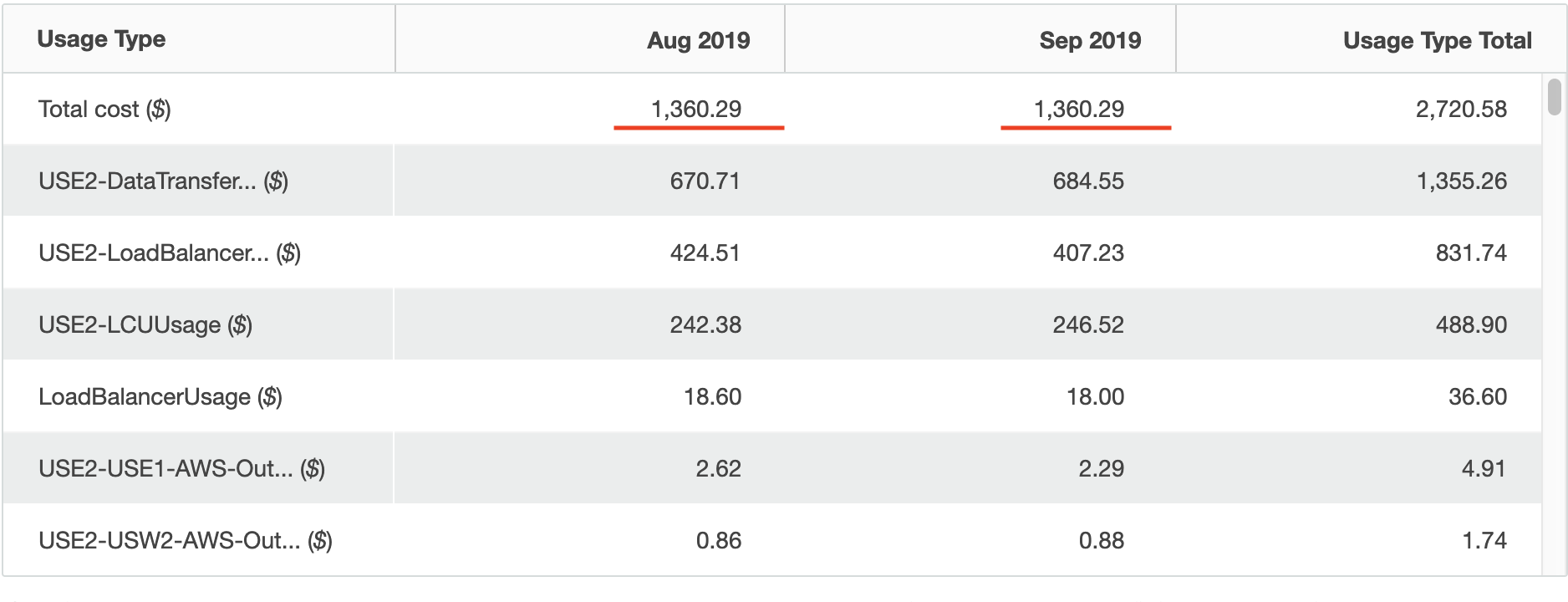Click the 488.90 total cell

1471,325
